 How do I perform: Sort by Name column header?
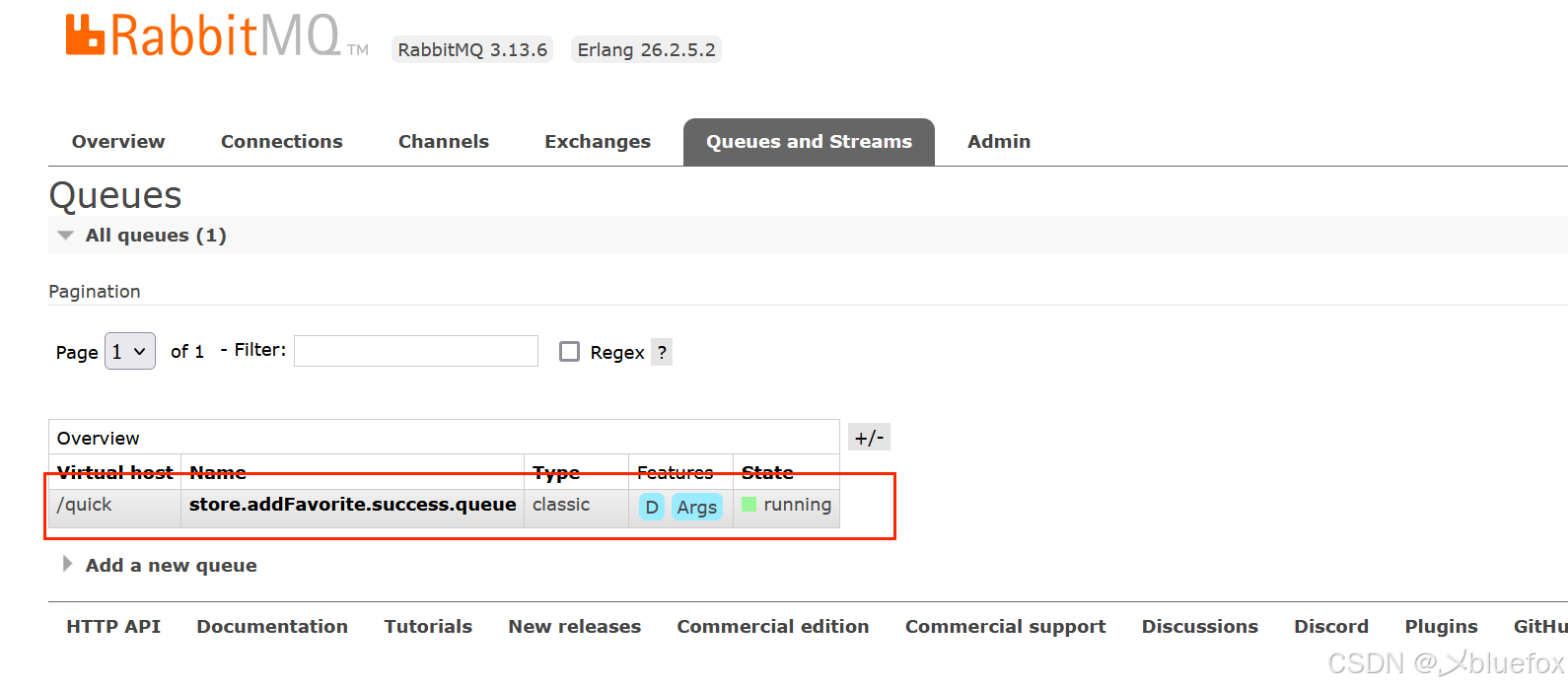click(x=218, y=472)
